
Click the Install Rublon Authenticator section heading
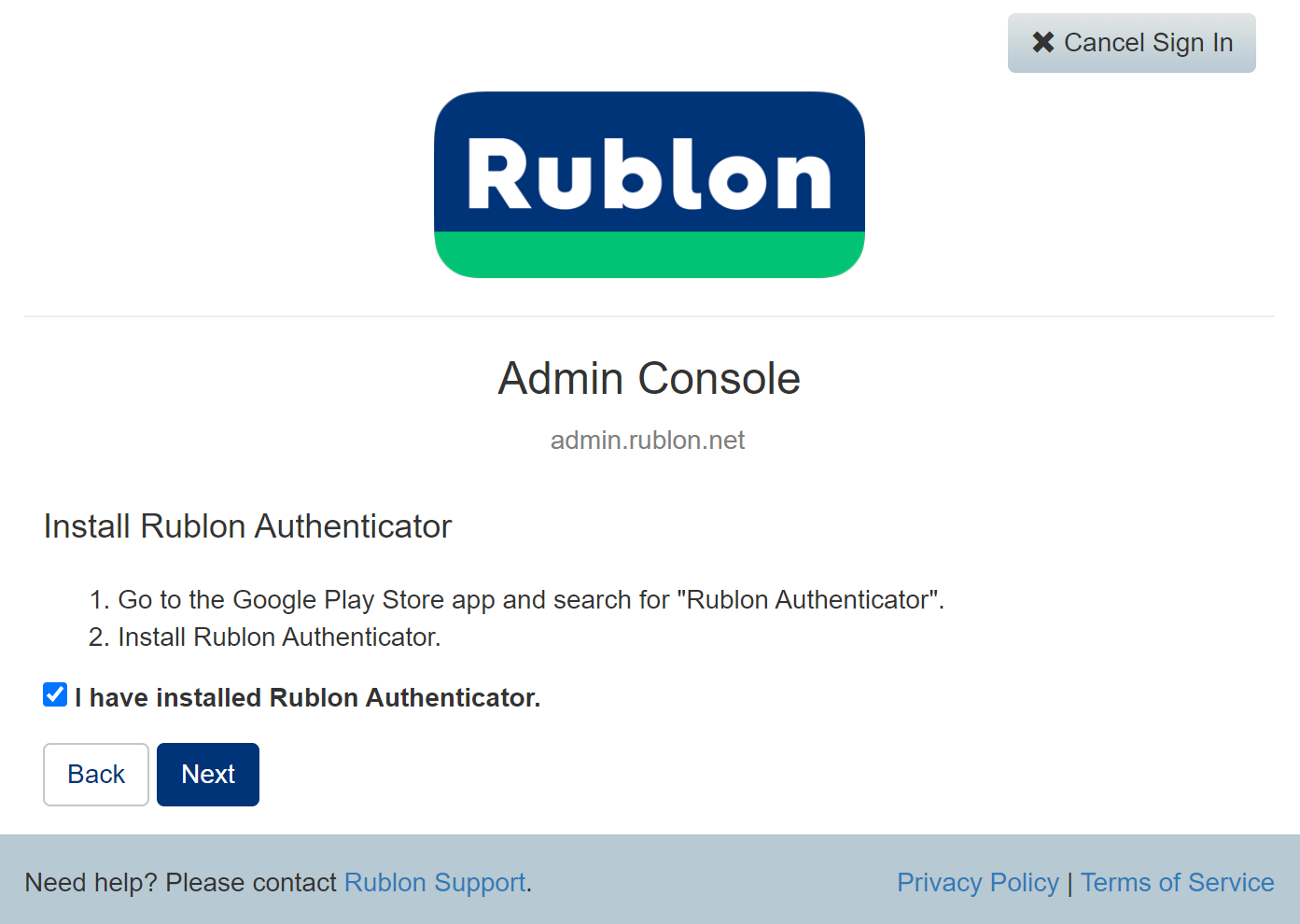pos(247,526)
